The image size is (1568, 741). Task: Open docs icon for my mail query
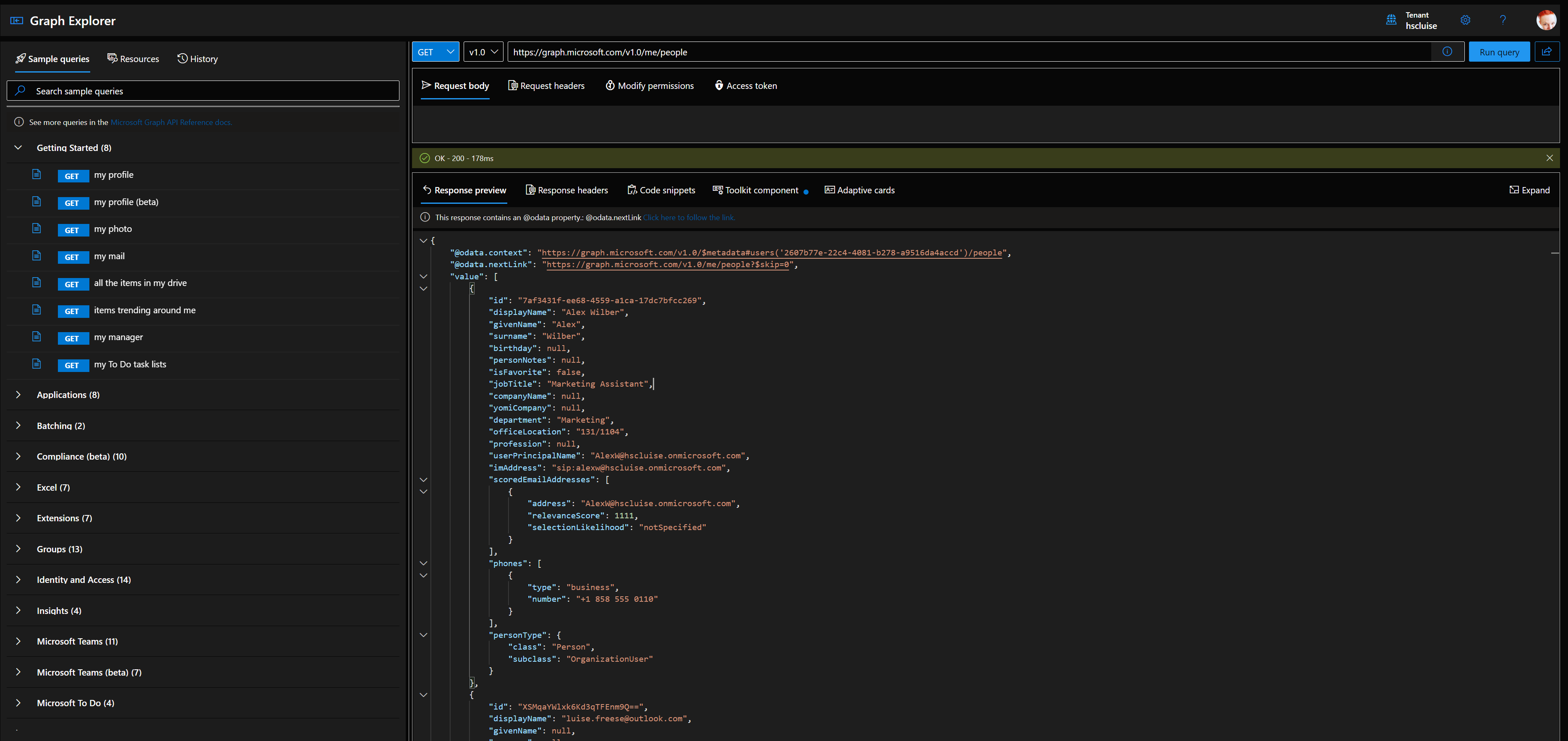click(x=37, y=255)
